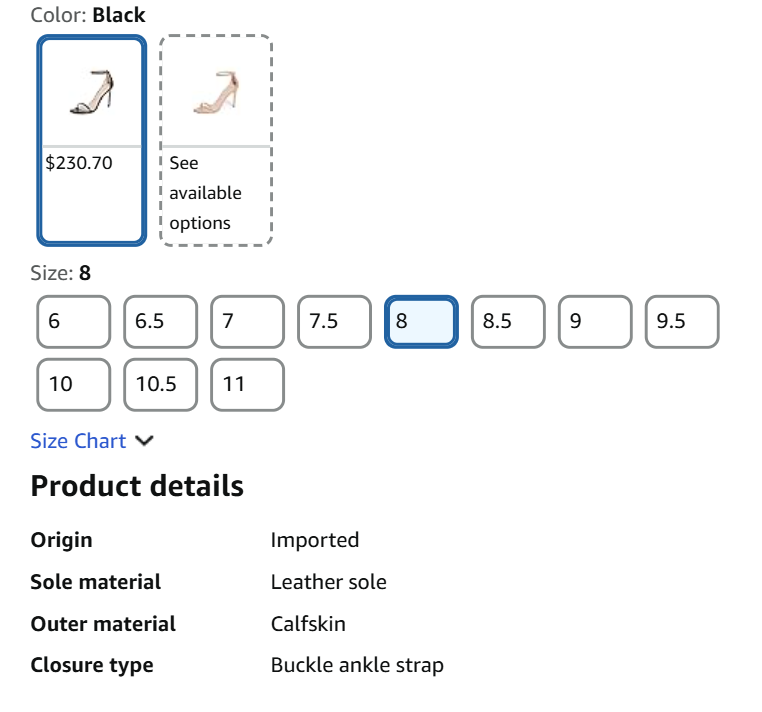
Task: Choose size 9
Action: tap(595, 322)
